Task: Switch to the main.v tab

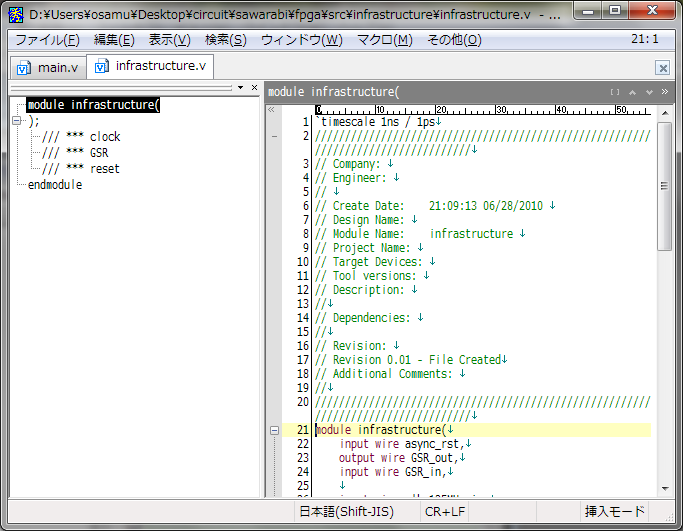Action: tap(48, 67)
